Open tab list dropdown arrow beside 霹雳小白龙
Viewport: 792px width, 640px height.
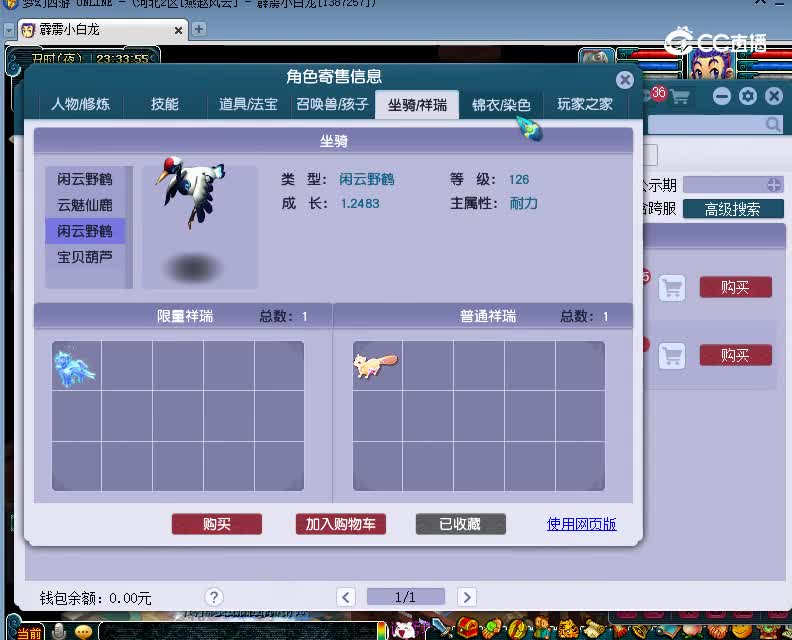pos(9,30)
